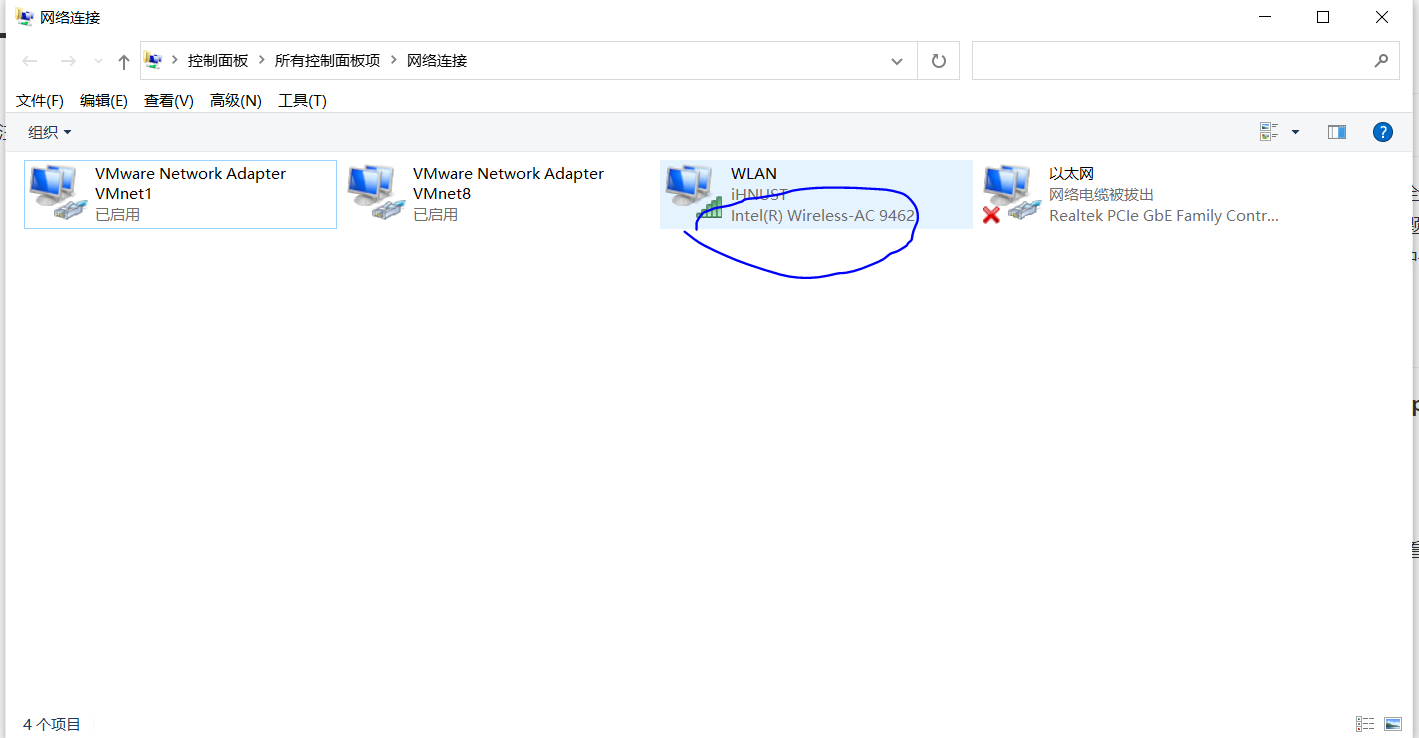Image resolution: width=1419 pixels, height=738 pixels.
Task: Go up one level with Up arrow
Action: 124,61
